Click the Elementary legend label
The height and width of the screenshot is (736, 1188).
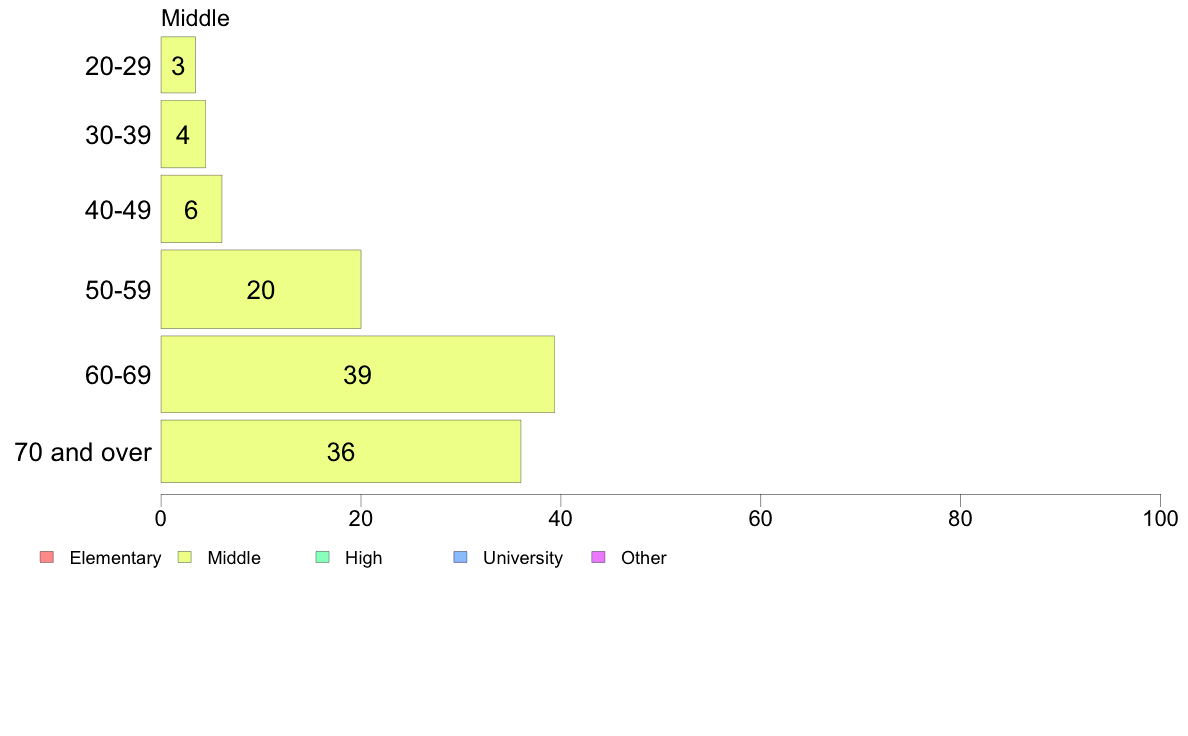(115, 558)
